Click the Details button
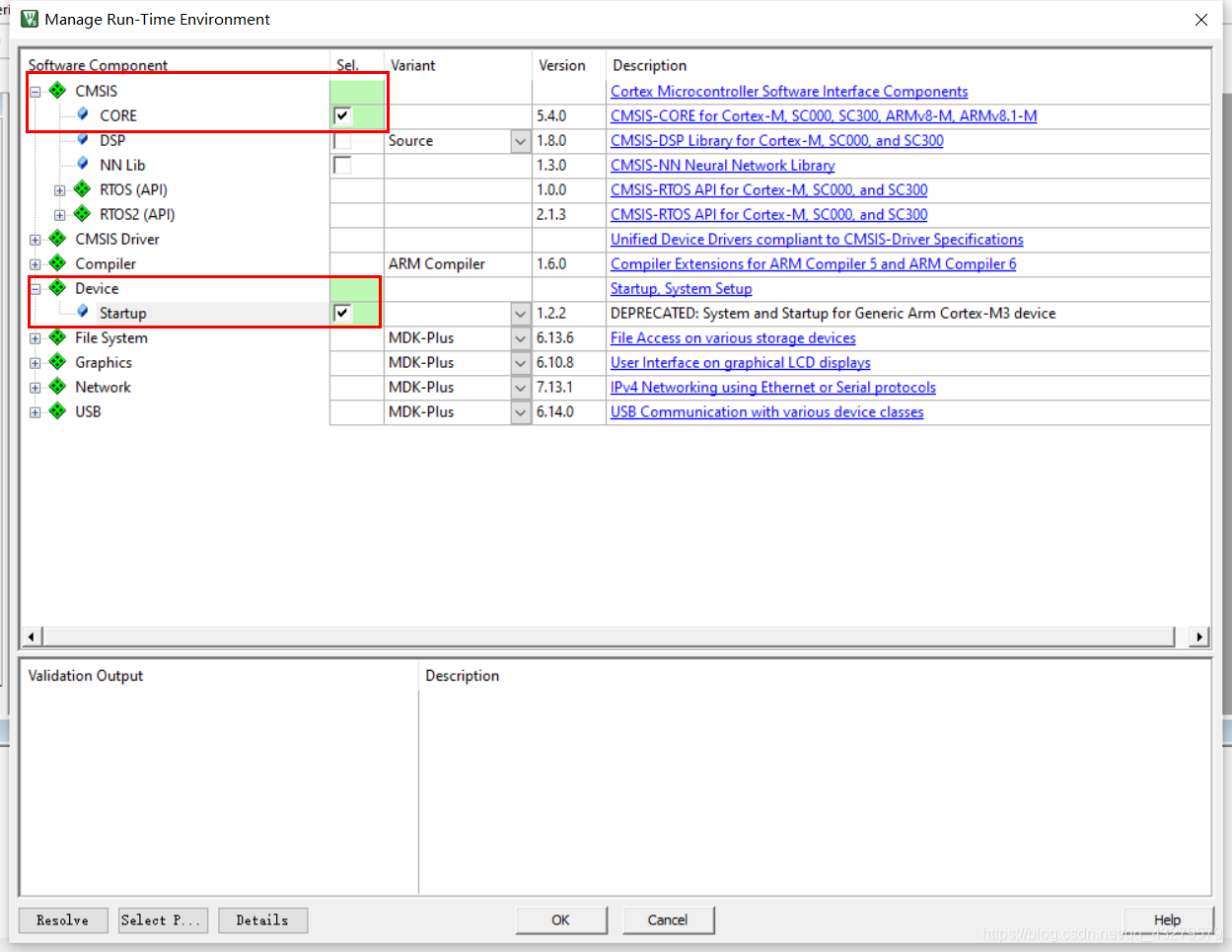This screenshot has height=952, width=1232. click(262, 919)
